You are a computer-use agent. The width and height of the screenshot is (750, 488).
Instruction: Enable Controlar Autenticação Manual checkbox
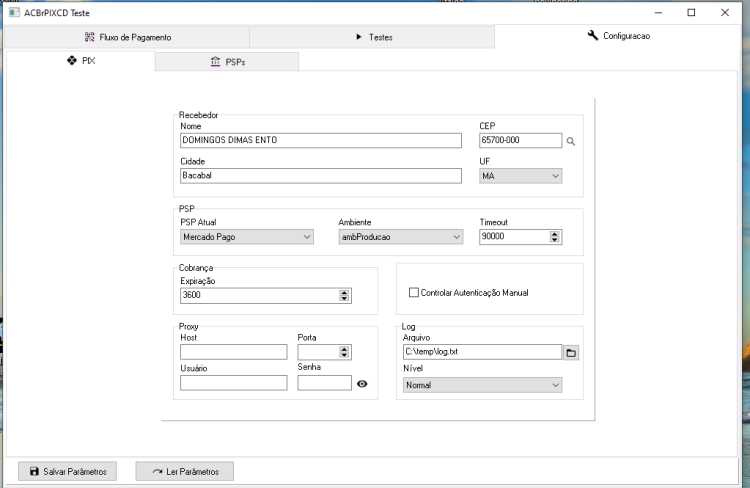point(414,292)
